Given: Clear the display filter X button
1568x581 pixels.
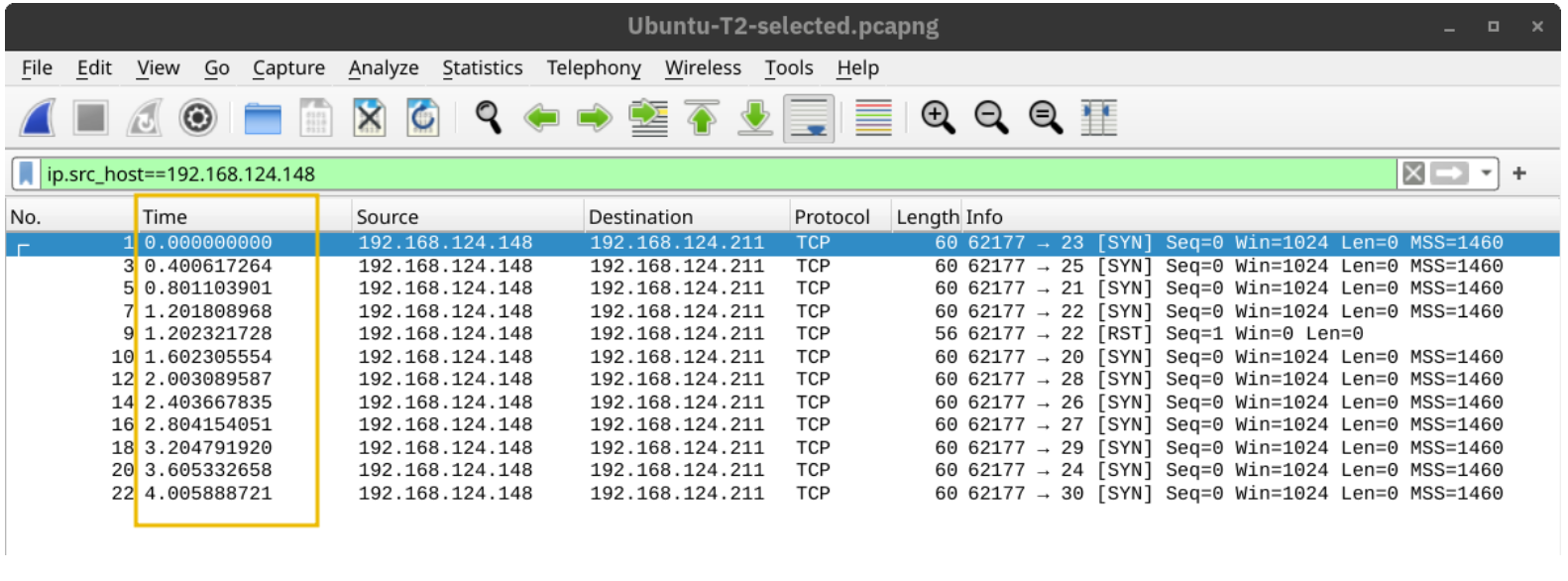Looking at the screenshot, I should click(1413, 174).
